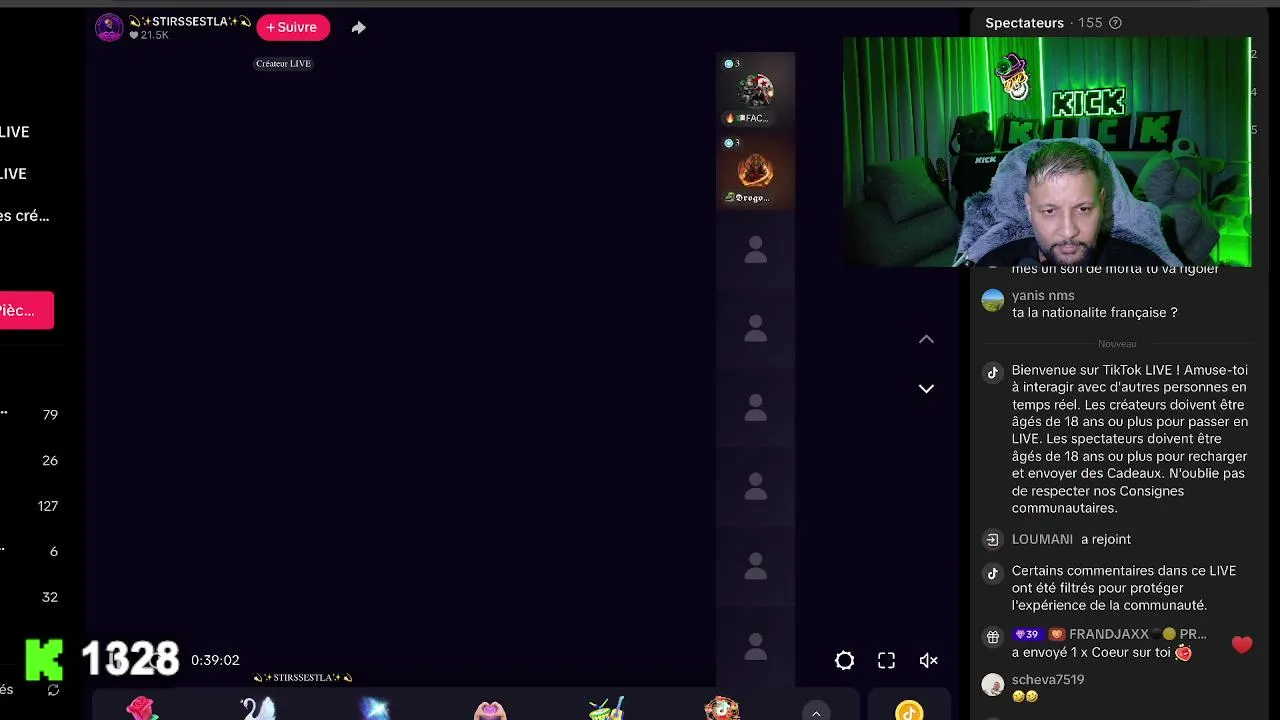Click the Nouveau new-messages divider label
The image size is (1280, 720).
point(1117,344)
